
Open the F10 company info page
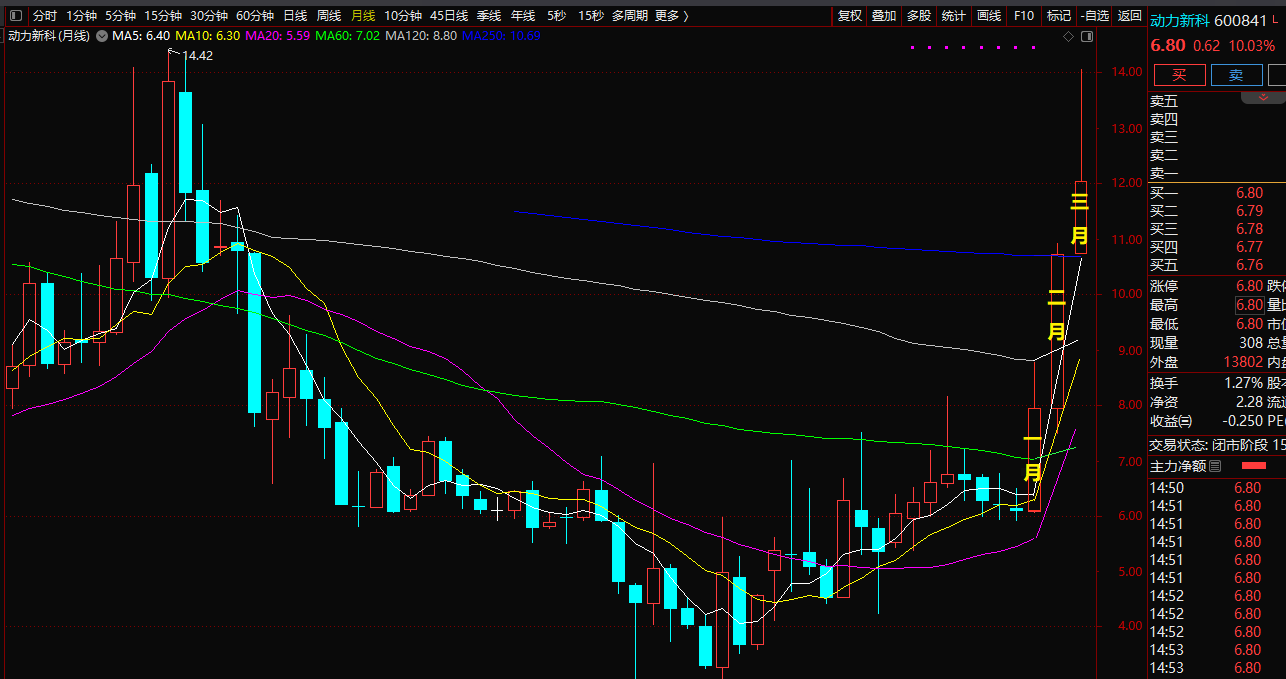1024,16
